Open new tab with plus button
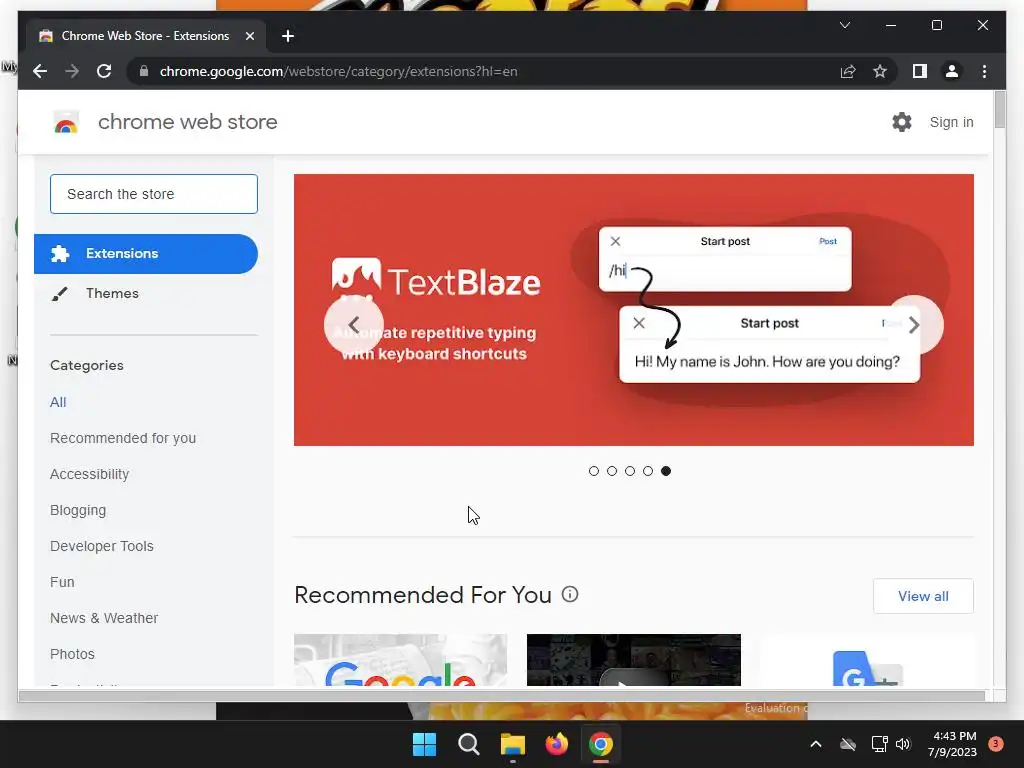The width and height of the screenshot is (1024, 768). pyautogui.click(x=287, y=36)
